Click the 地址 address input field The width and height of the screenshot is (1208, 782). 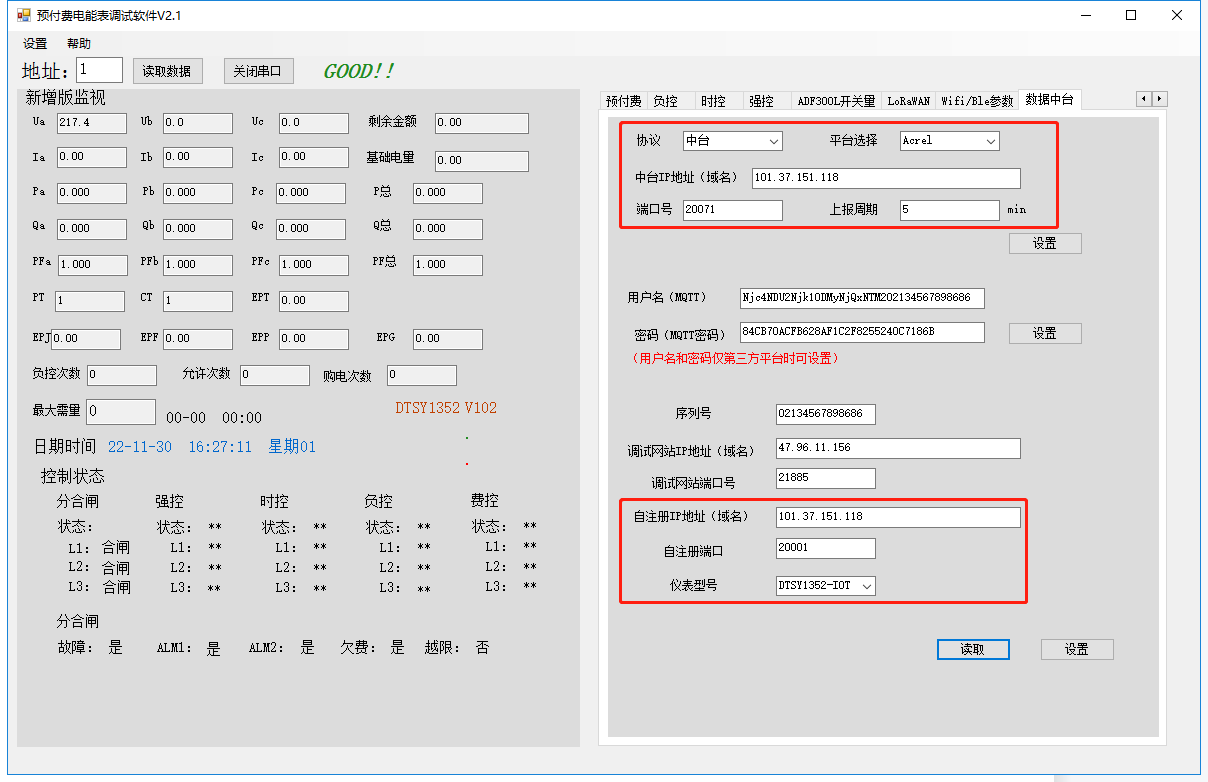tap(99, 70)
